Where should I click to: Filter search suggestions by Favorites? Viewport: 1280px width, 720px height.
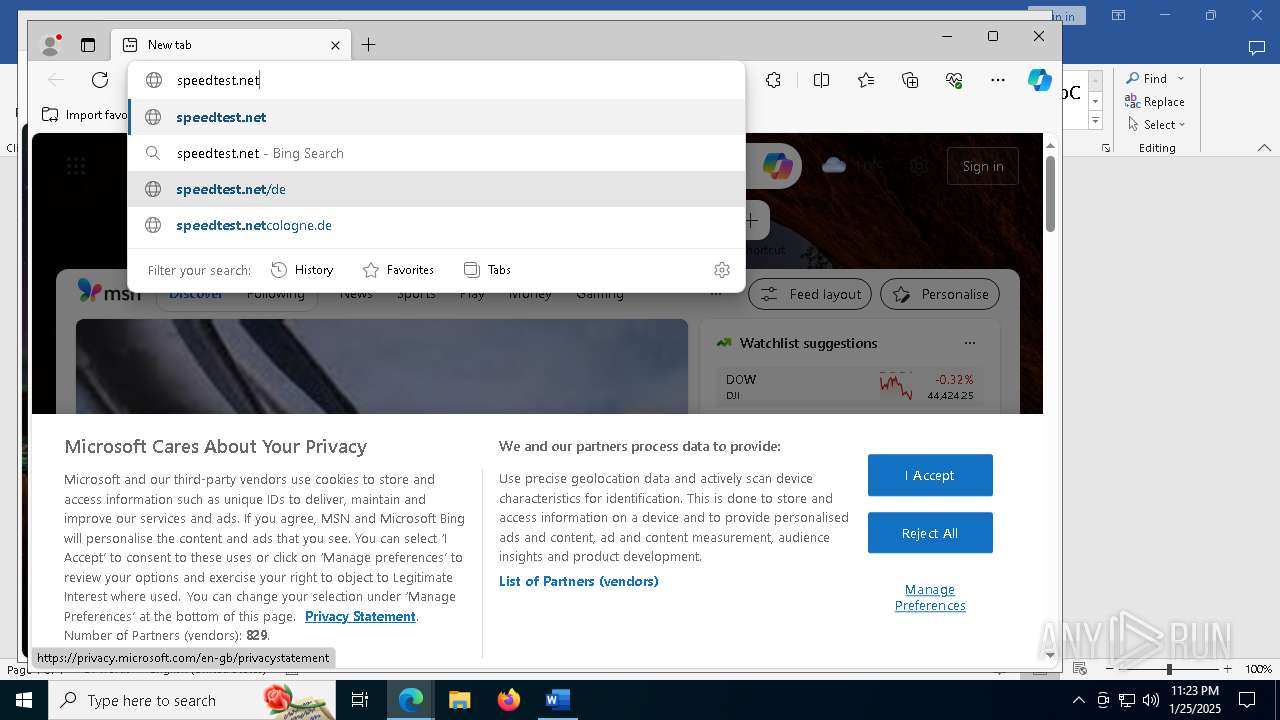pyautogui.click(x=398, y=270)
